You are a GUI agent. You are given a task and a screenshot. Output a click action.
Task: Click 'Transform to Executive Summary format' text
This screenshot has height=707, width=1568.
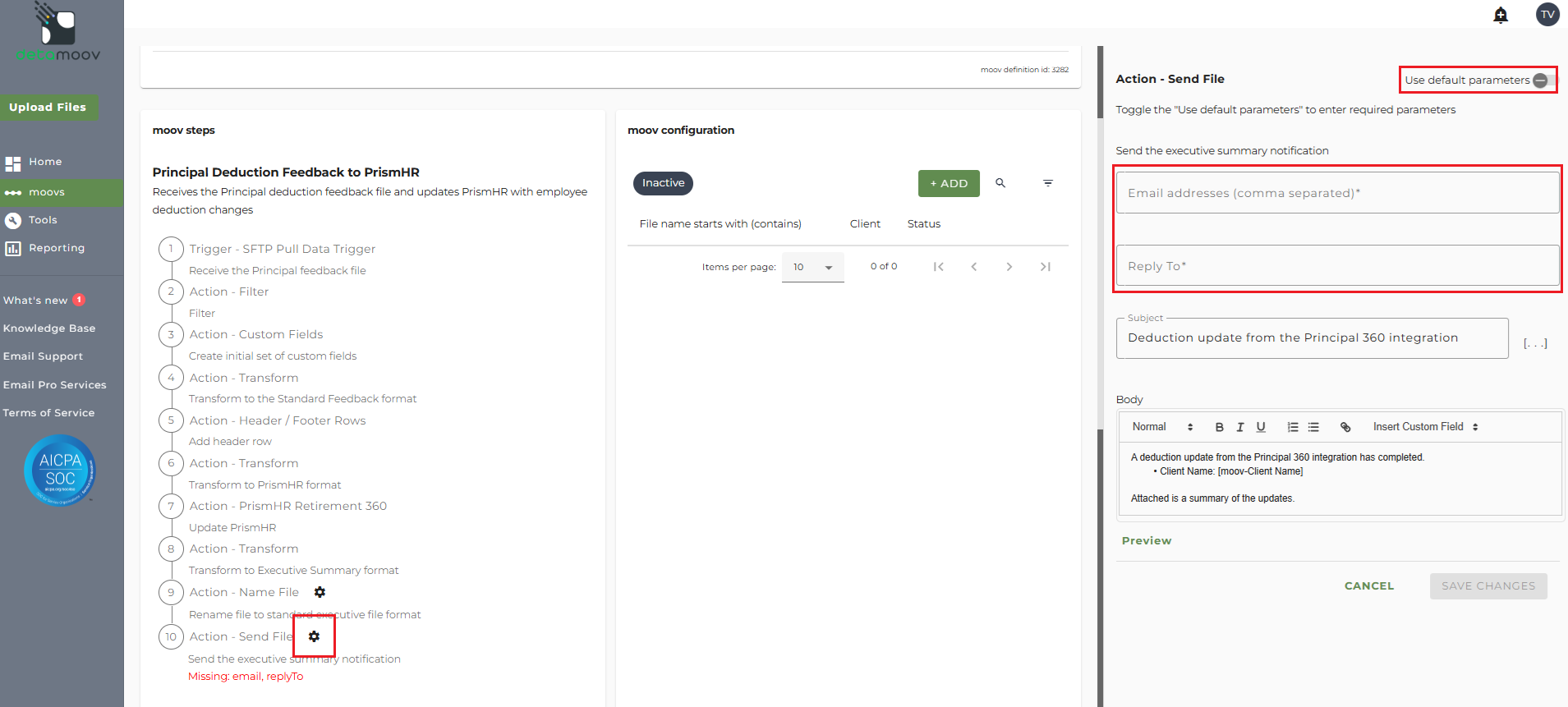coord(293,571)
